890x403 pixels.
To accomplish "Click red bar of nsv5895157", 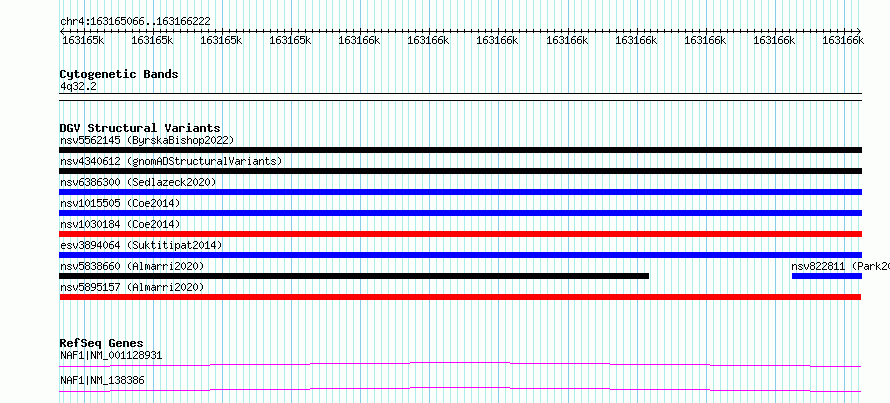I will coord(460,297).
